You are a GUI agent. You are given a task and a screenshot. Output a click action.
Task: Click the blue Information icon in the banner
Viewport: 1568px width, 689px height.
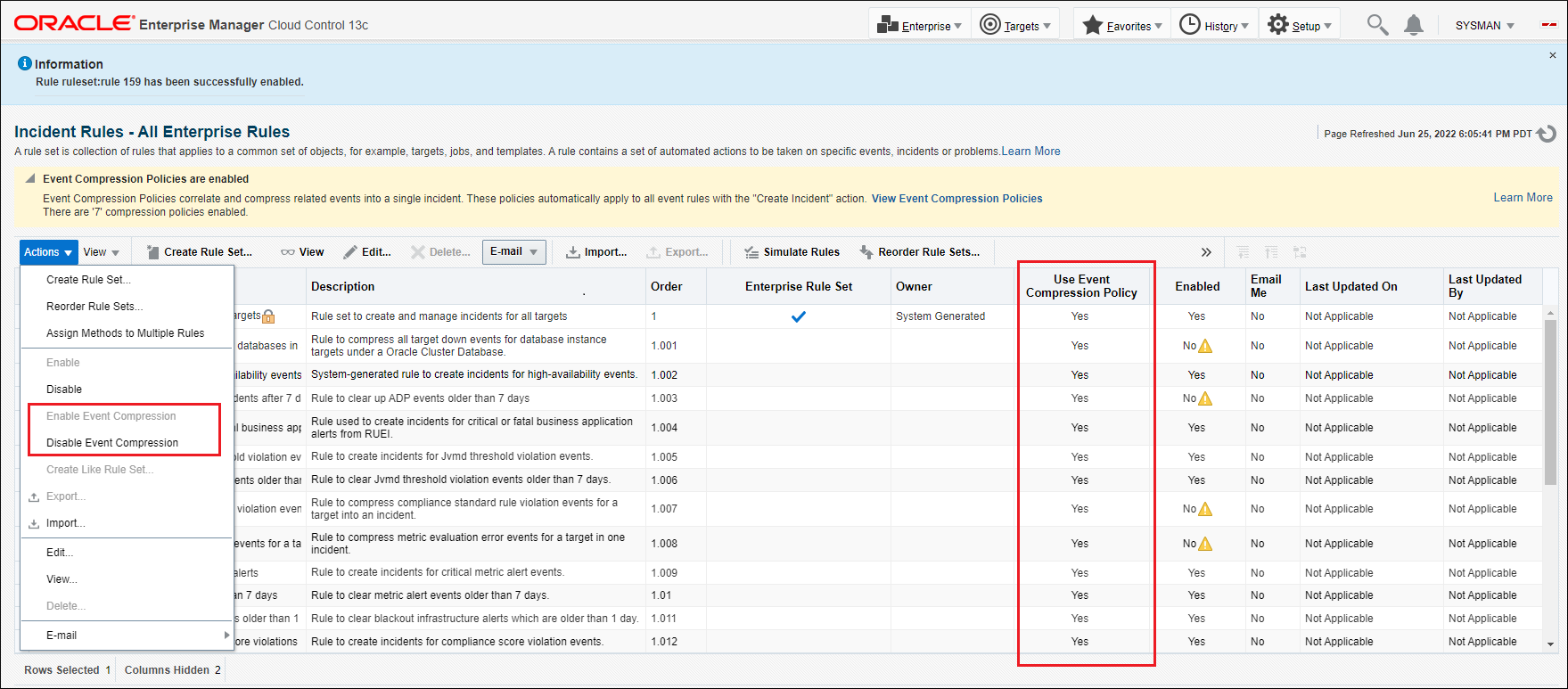pyautogui.click(x=25, y=63)
